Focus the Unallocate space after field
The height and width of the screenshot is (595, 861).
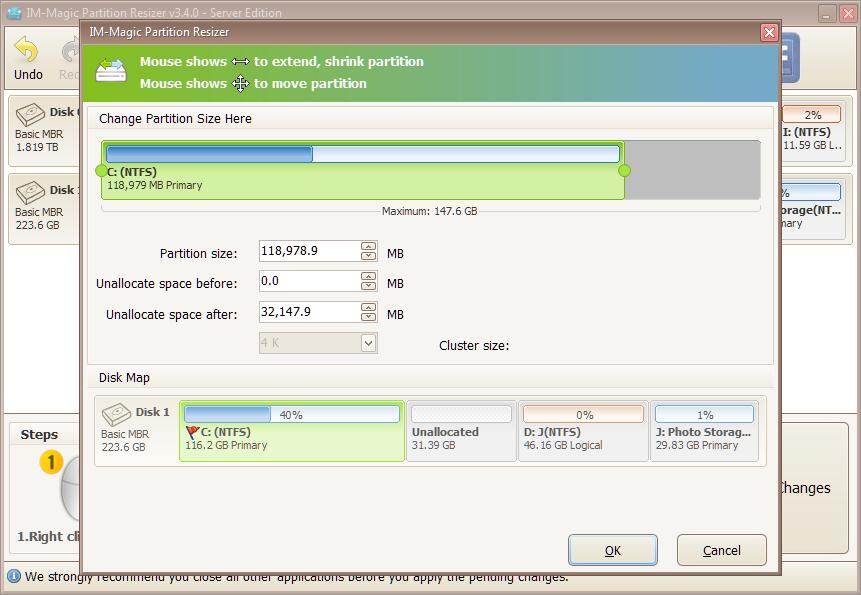tap(310, 312)
